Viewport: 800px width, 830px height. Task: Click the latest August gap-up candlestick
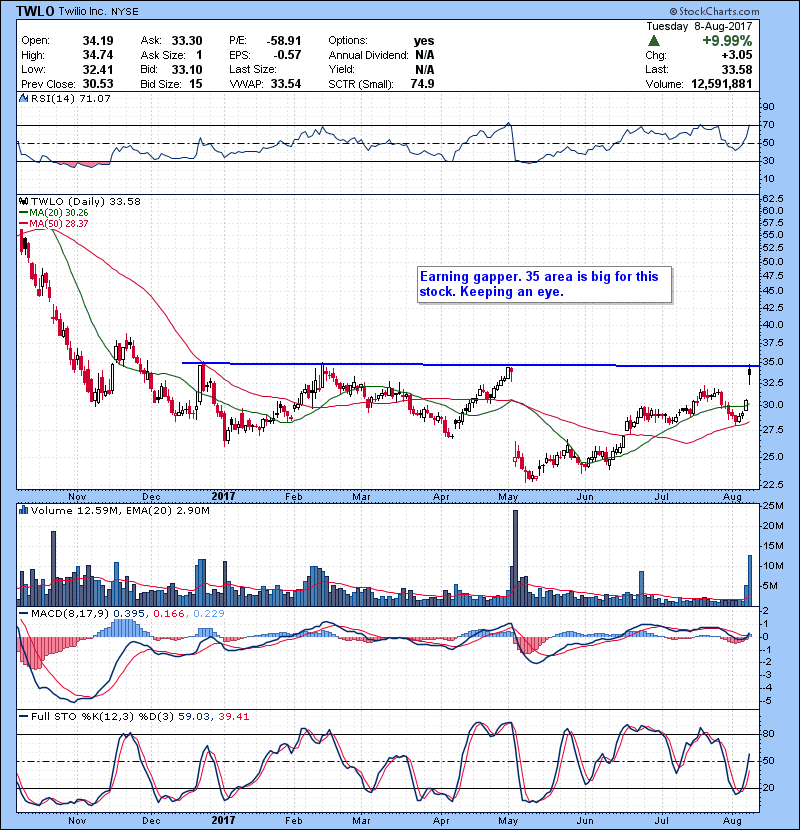coord(750,375)
